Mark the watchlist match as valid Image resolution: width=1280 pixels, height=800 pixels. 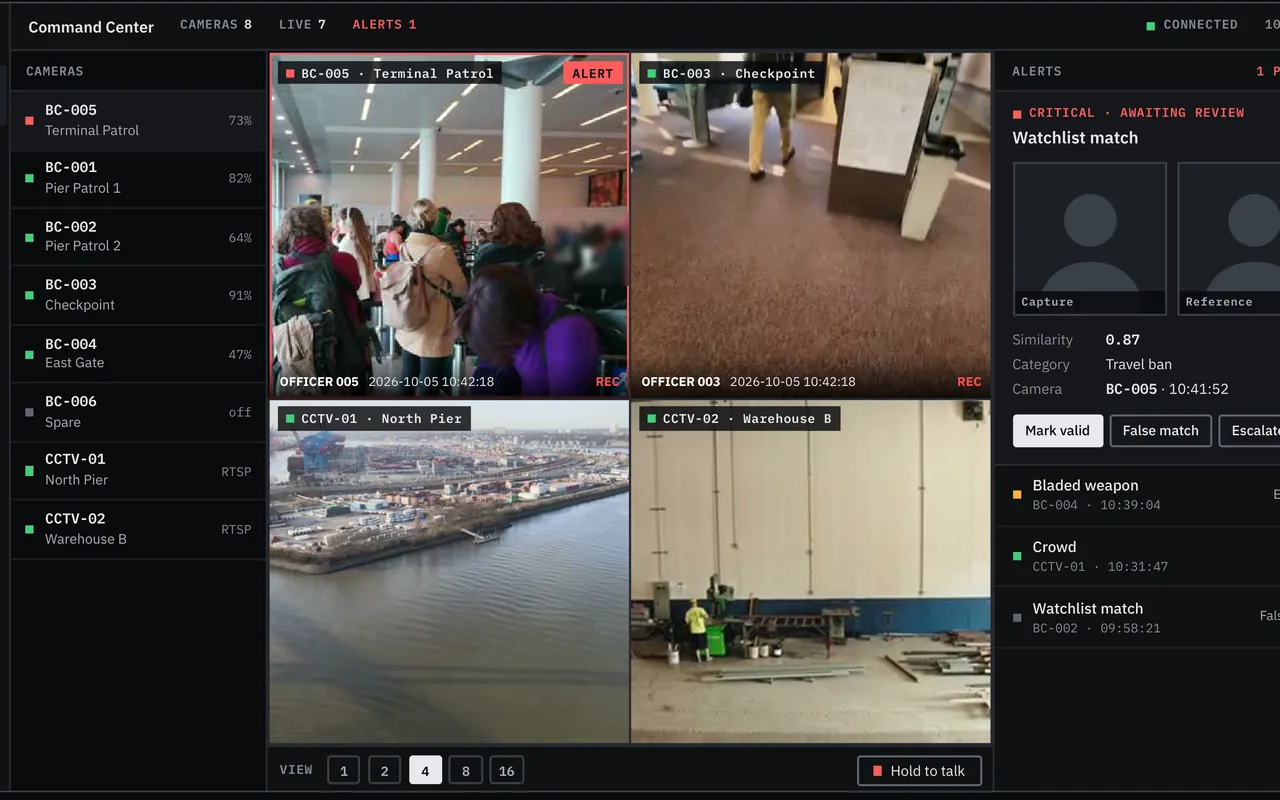coord(1058,431)
